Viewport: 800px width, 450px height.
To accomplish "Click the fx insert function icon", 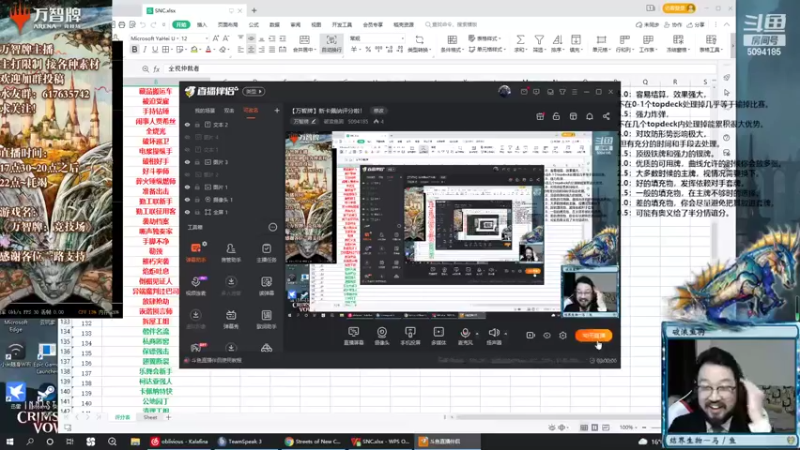I will [x=156, y=68].
